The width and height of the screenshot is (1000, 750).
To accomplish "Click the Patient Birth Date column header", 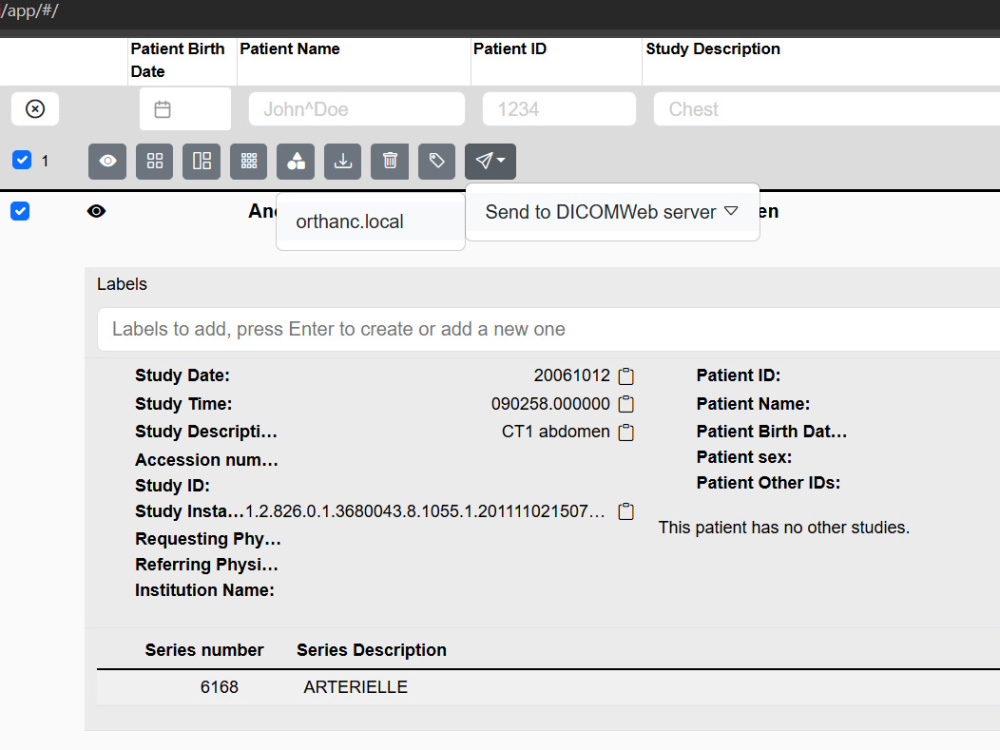I will [x=178, y=60].
